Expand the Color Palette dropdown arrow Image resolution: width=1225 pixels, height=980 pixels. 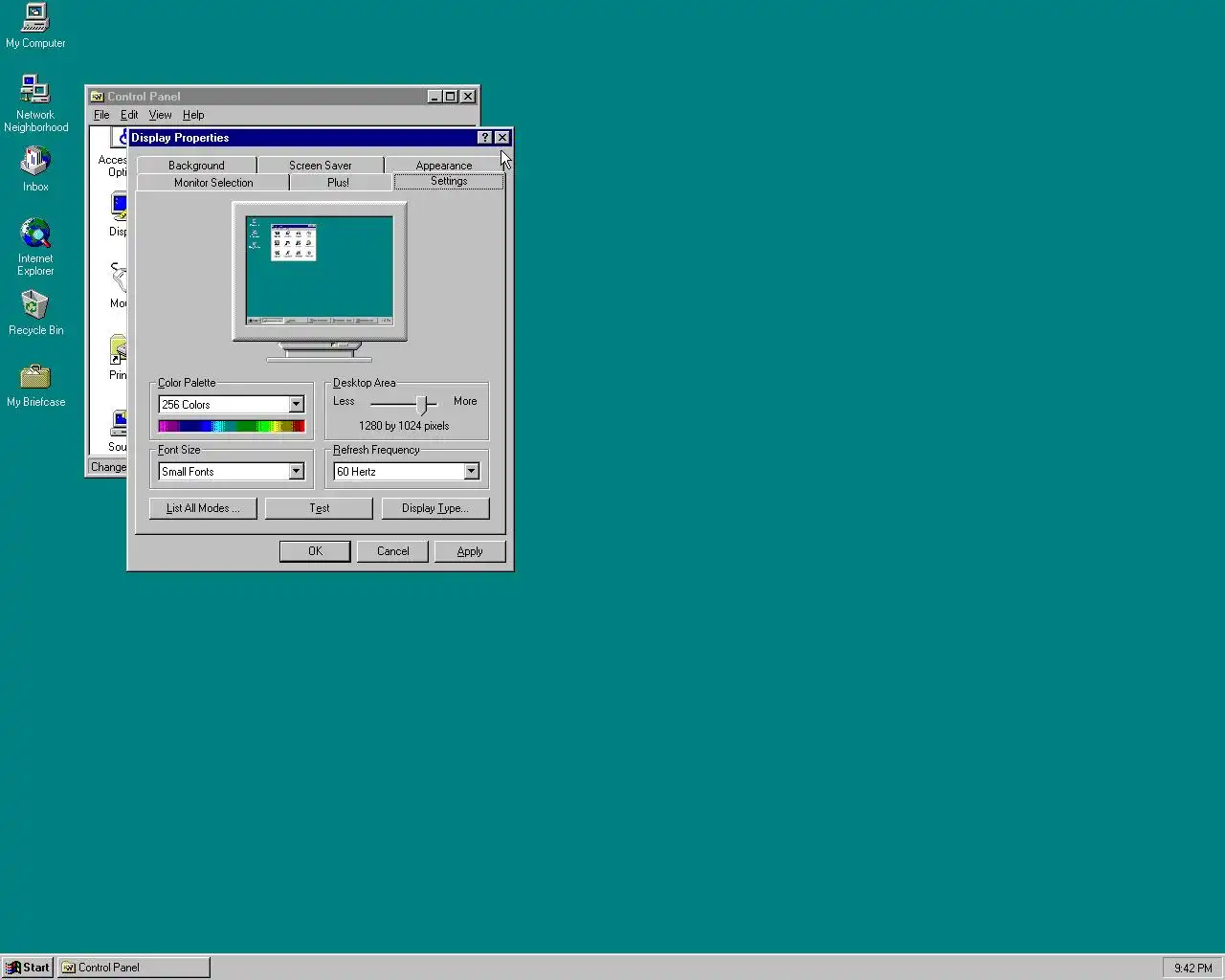pos(296,405)
